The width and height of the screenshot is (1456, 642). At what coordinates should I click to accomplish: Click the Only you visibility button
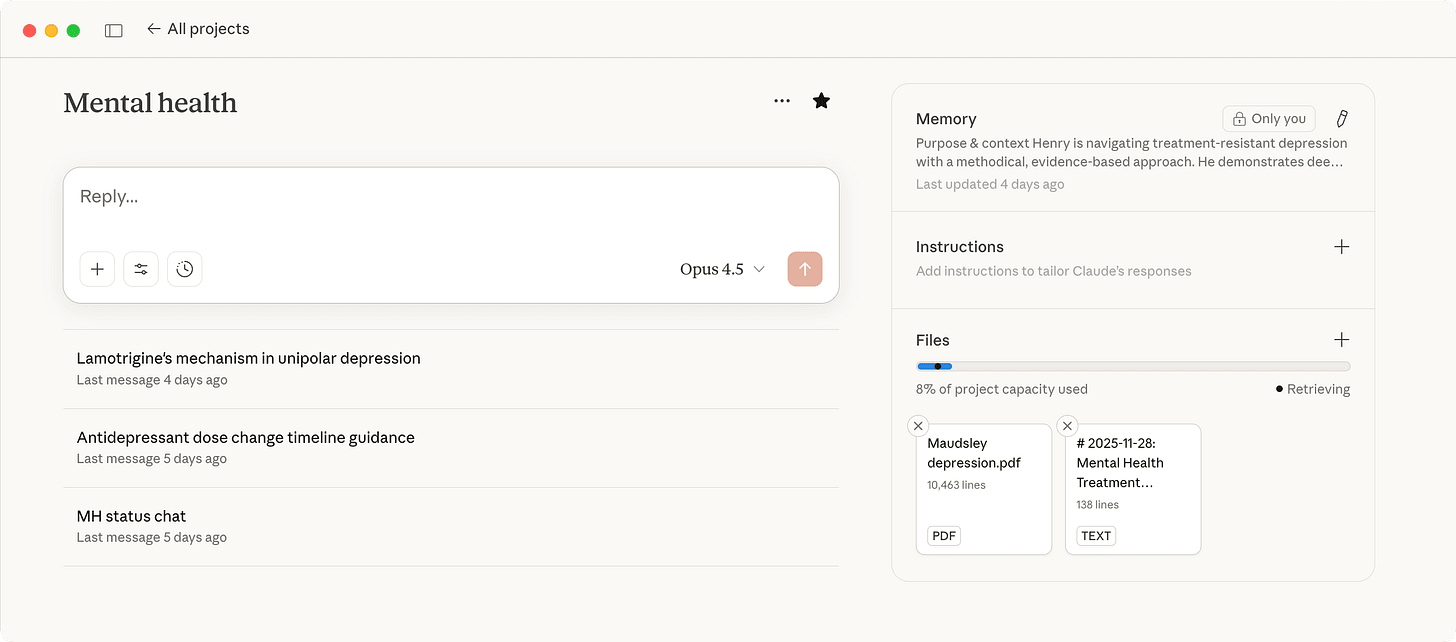[1269, 118]
